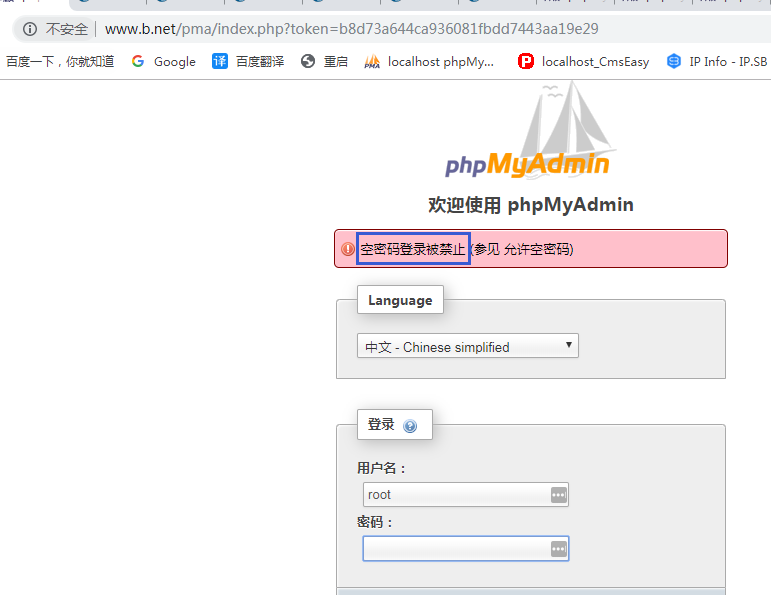Click the Language legend label

click(x=400, y=300)
